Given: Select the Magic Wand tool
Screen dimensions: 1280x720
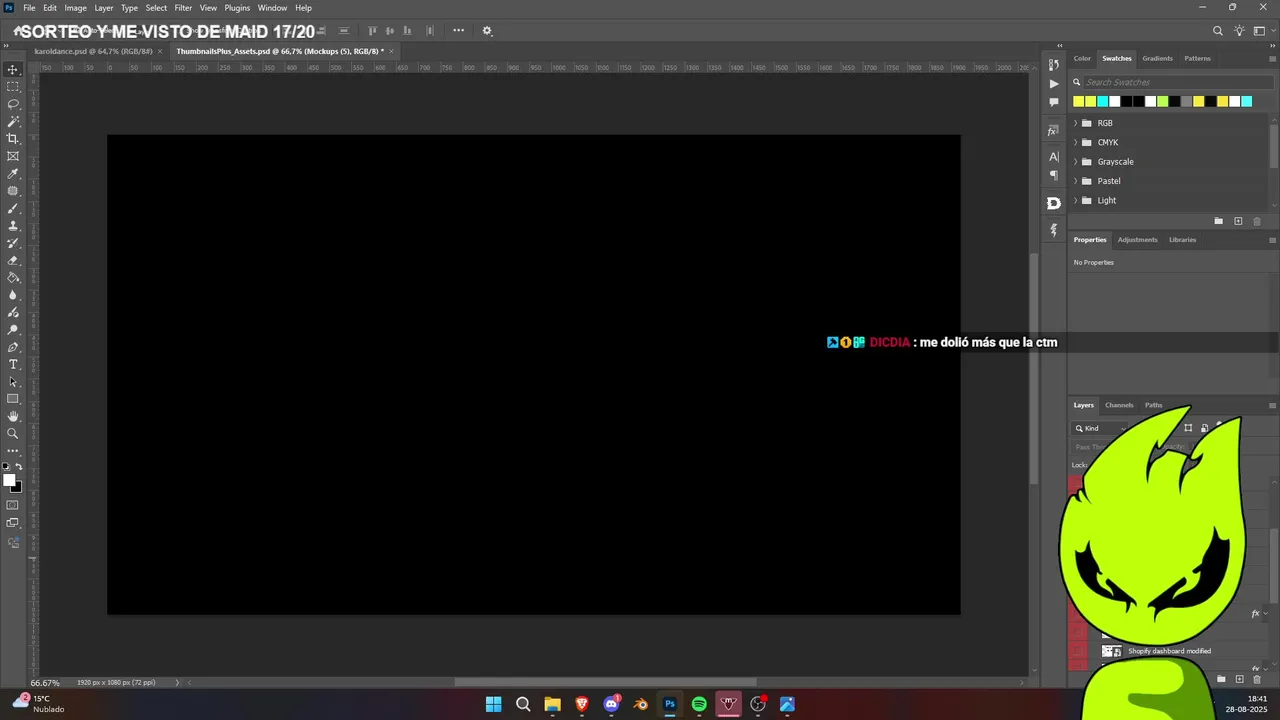Looking at the screenshot, I should click(13, 121).
